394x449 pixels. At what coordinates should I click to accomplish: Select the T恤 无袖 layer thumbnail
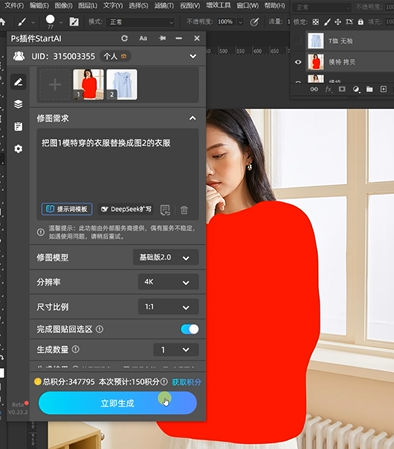click(316, 41)
